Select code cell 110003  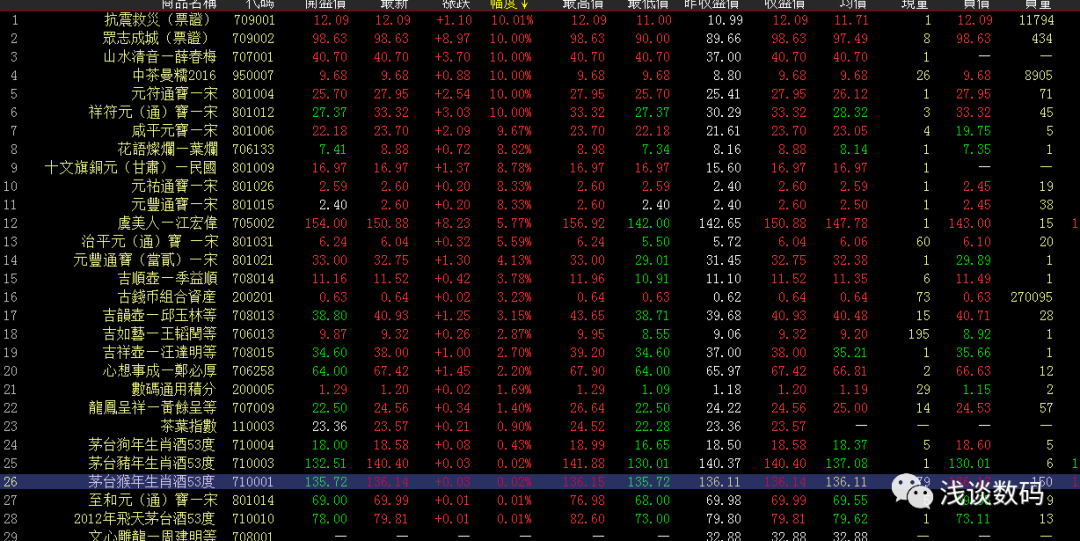point(253,427)
